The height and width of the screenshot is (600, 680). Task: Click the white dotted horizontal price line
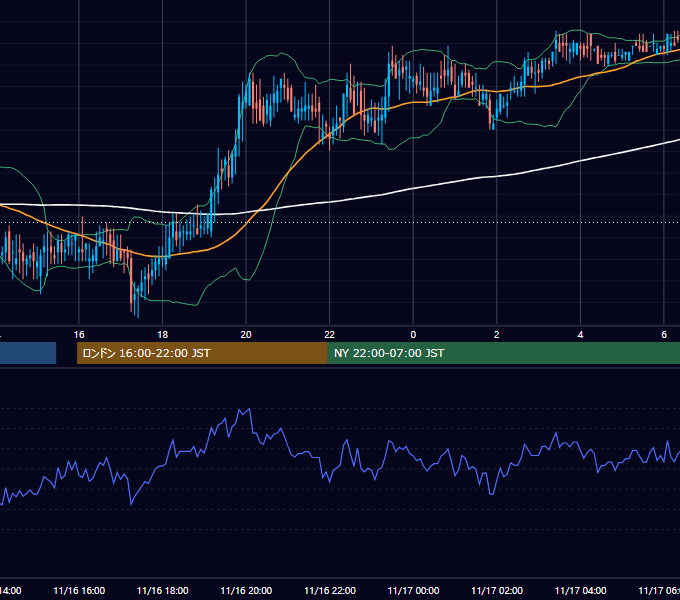(x=340, y=222)
